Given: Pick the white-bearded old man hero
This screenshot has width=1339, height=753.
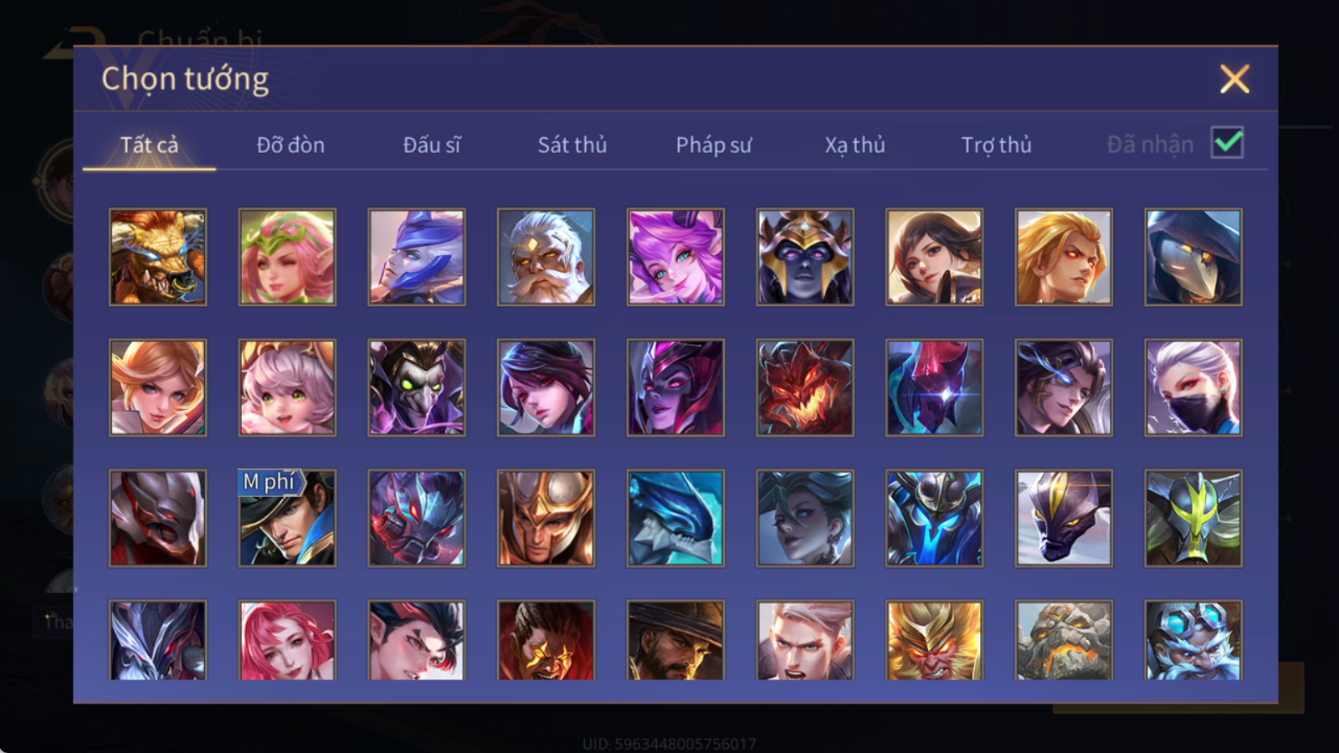Looking at the screenshot, I should coord(546,257).
